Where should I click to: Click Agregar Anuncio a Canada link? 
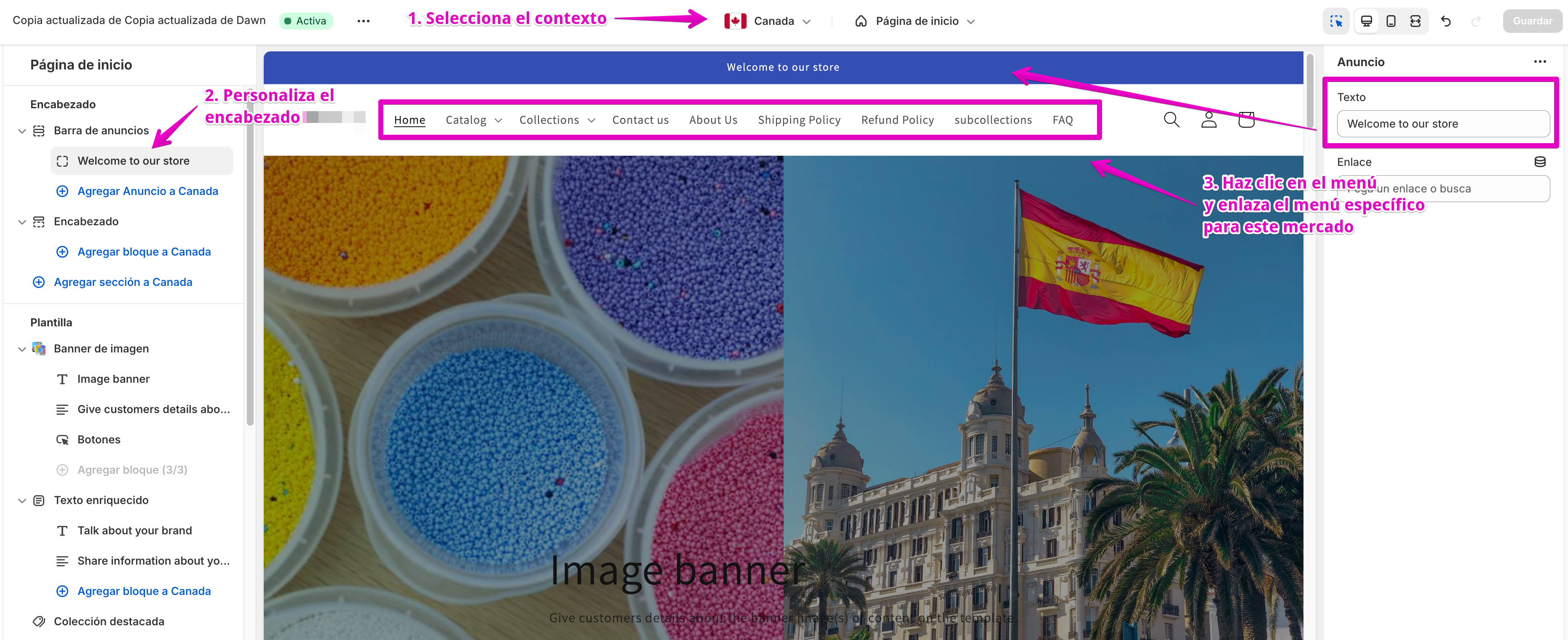pos(147,191)
